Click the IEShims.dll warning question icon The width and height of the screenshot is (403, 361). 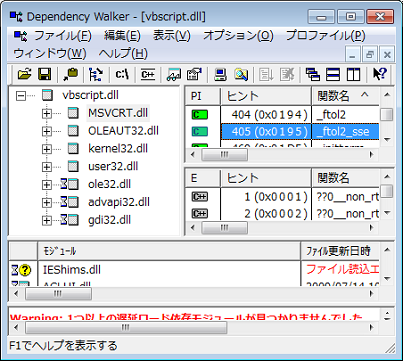(x=25, y=270)
